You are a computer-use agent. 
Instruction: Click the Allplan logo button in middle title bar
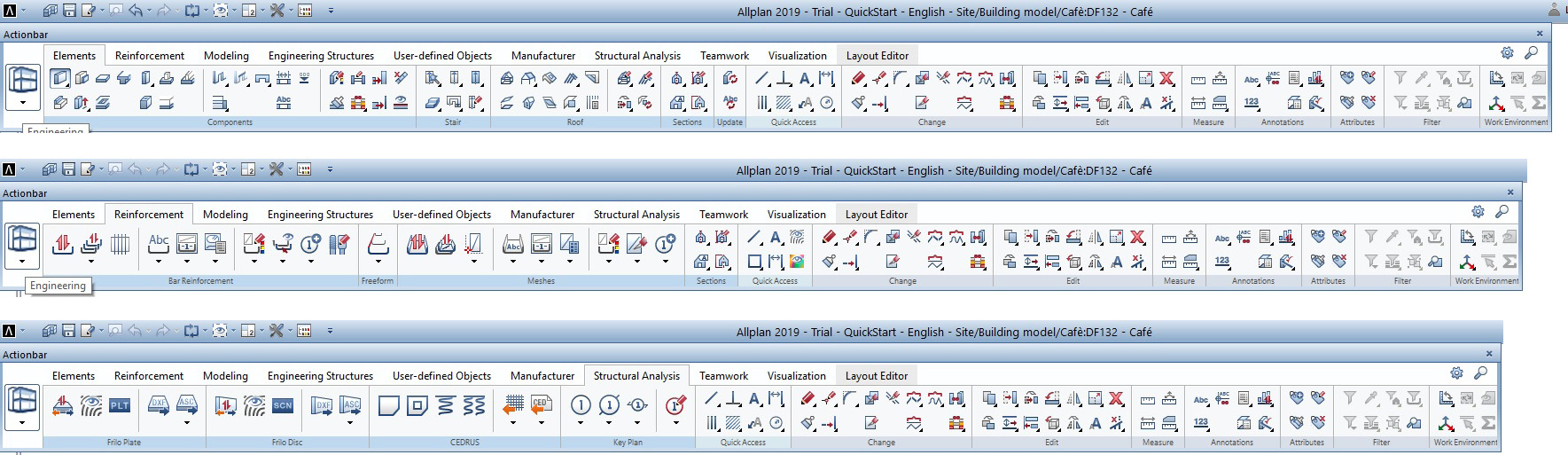(x=9, y=169)
